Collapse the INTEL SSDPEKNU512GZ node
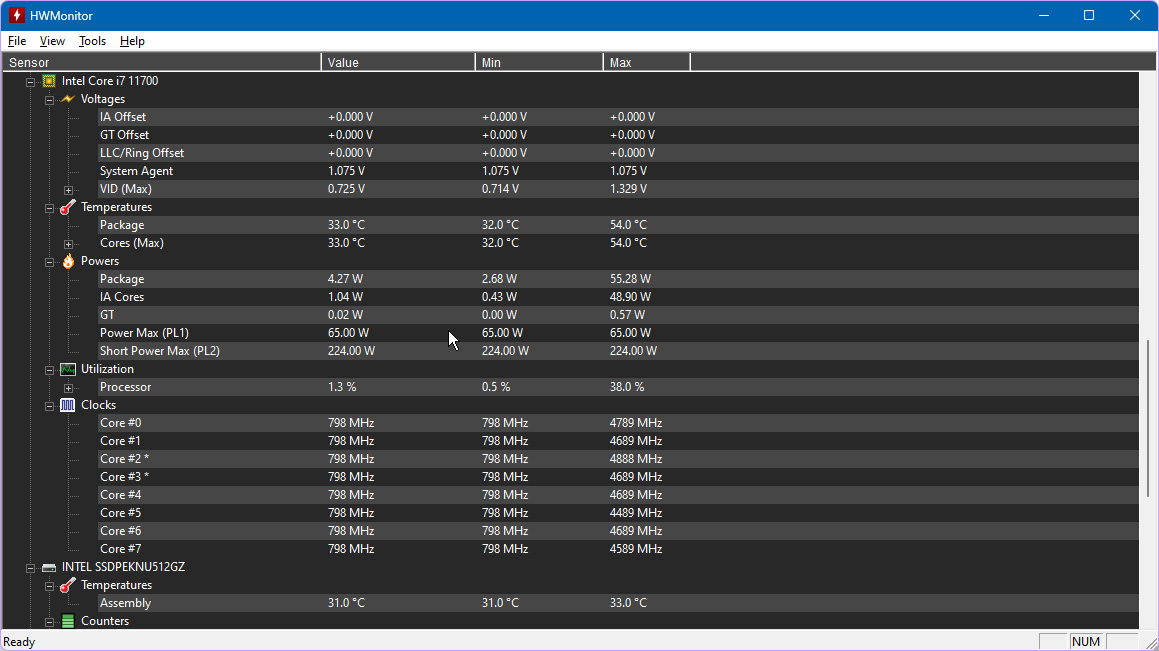1159x651 pixels. (30, 568)
